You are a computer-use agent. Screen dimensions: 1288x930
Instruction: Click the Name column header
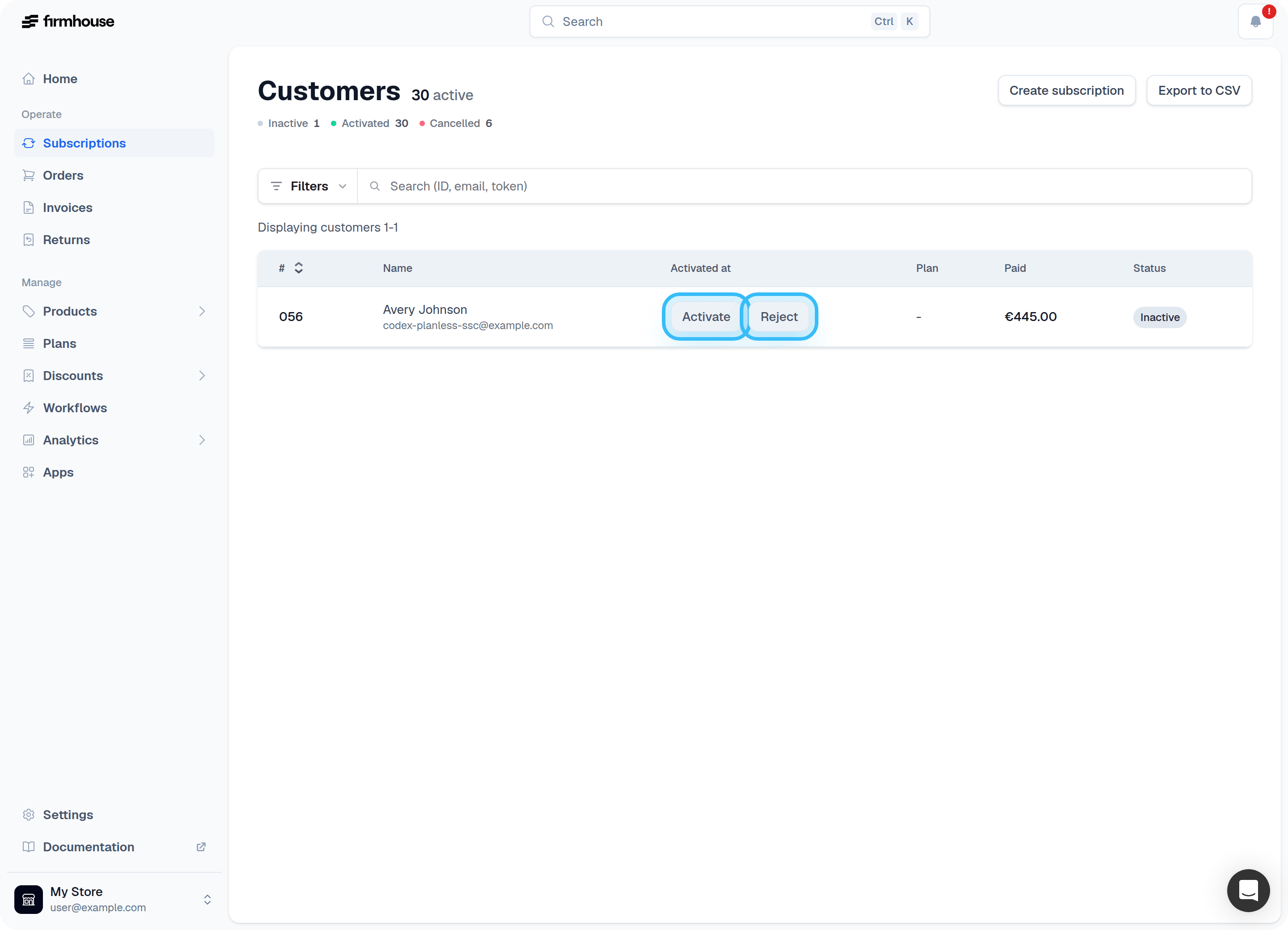coord(398,268)
